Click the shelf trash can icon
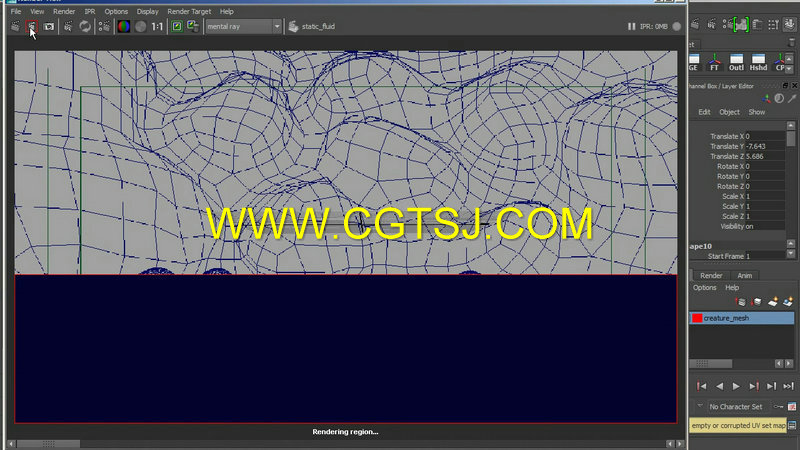Screen dimensions: 800x450 pyautogui.click(x=791, y=43)
